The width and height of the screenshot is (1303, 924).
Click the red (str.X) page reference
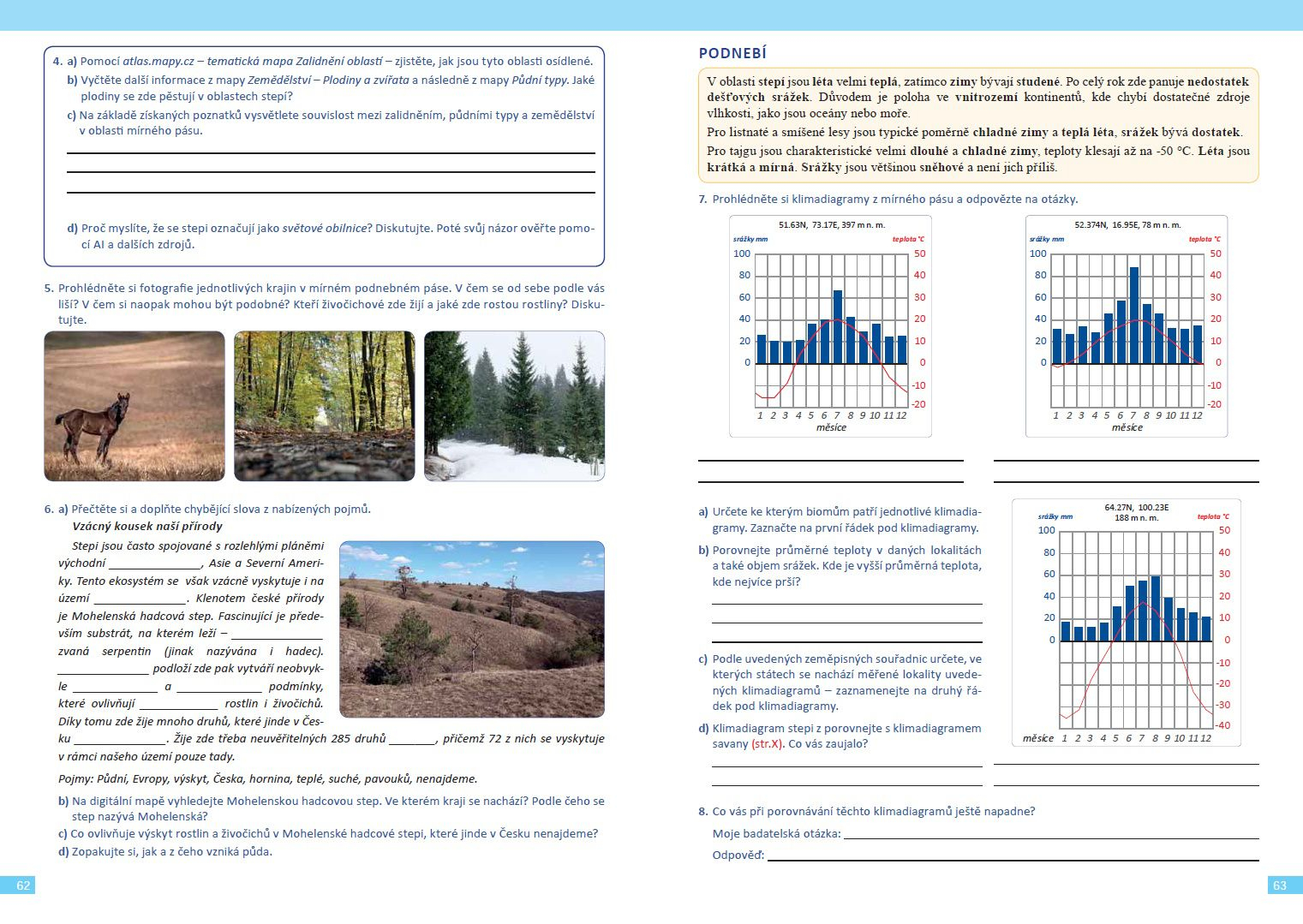pyautogui.click(x=767, y=744)
